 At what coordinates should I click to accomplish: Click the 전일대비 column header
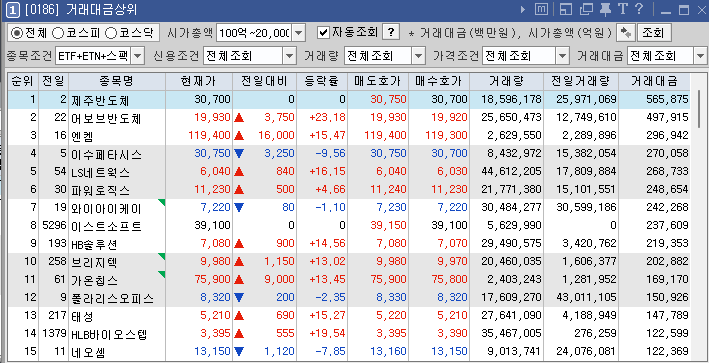[265, 81]
